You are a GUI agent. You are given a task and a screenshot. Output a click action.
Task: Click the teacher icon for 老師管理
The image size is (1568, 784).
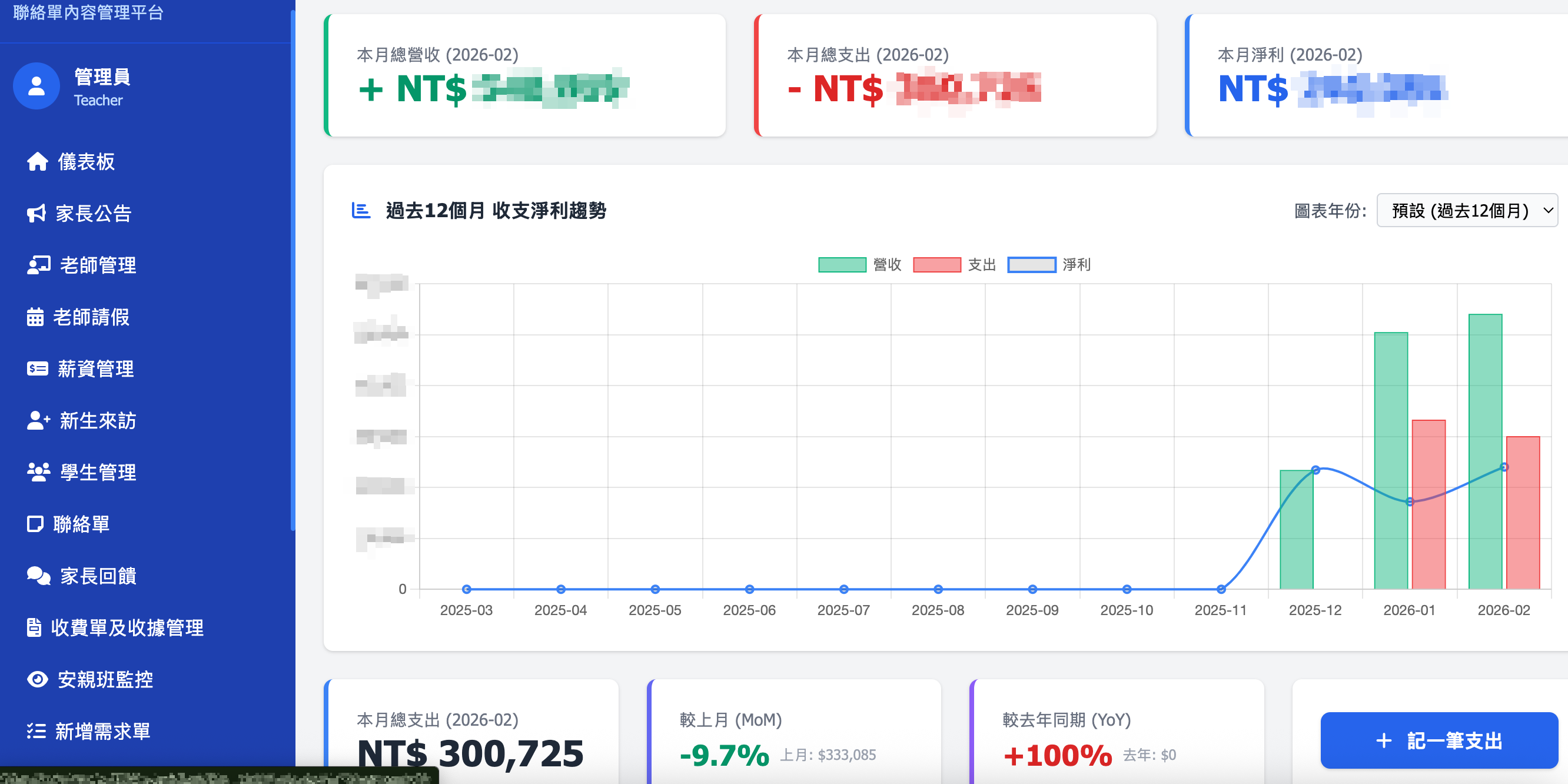pyautogui.click(x=38, y=265)
